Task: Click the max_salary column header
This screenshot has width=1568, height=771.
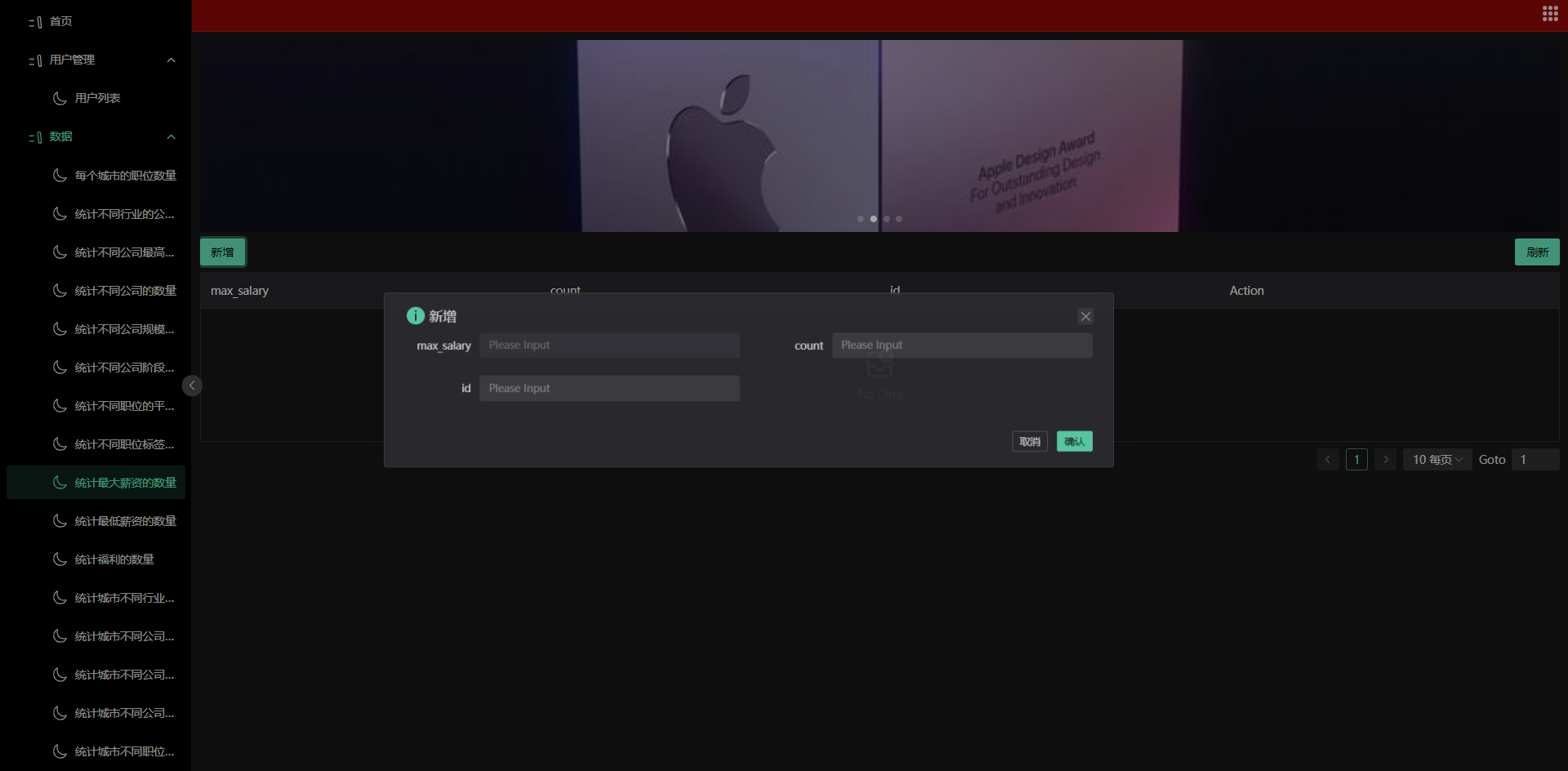Action: coord(239,291)
